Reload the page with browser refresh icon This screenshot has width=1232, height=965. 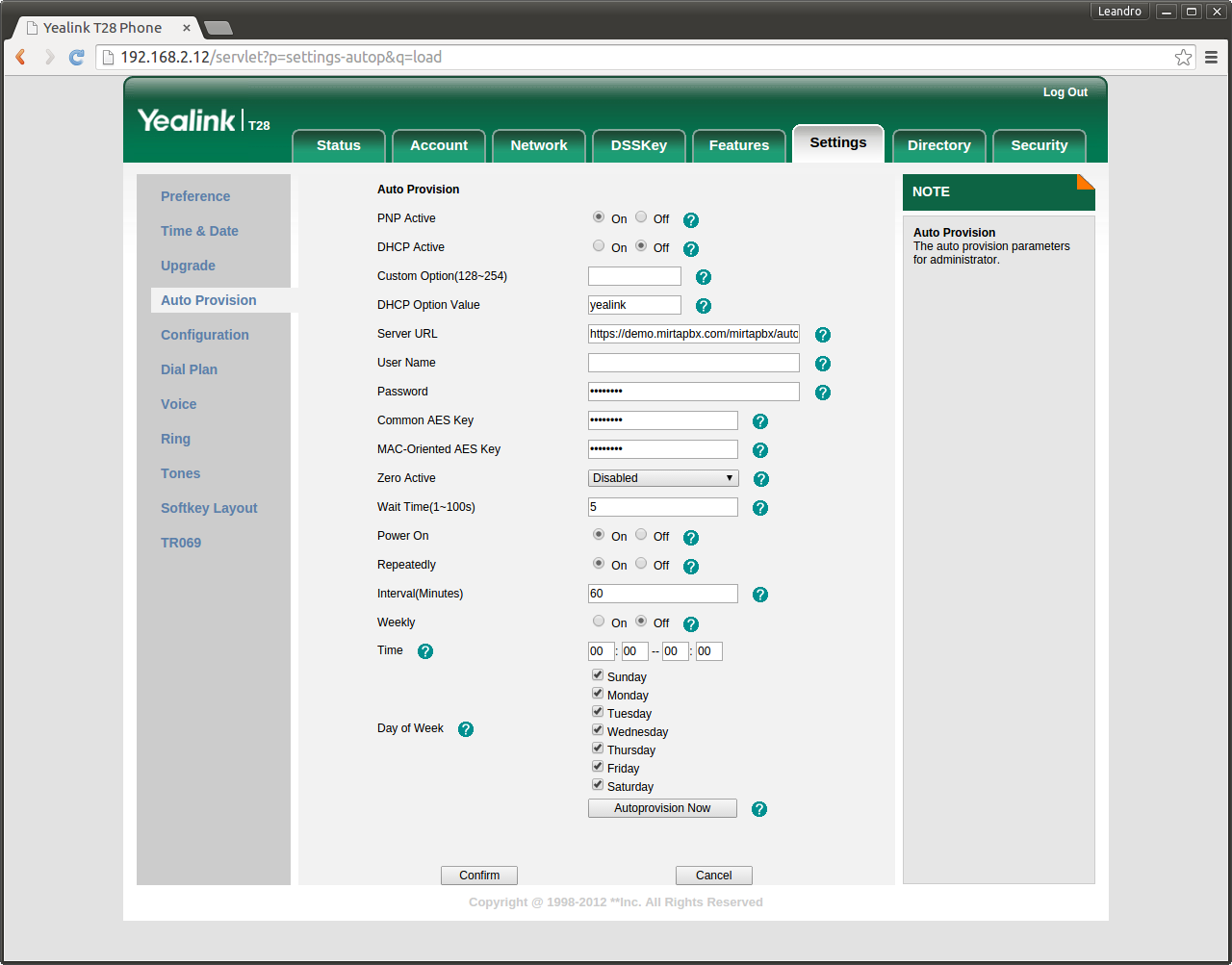(x=77, y=58)
